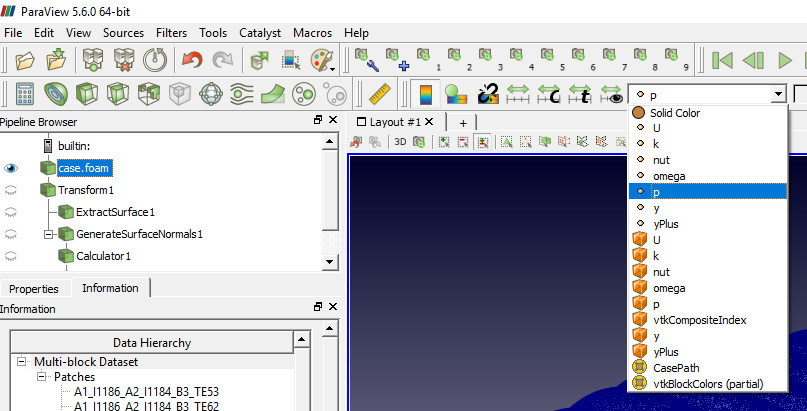Open the color array dropdown arrow
Screen dimensions: 807x411
[x=780, y=95]
